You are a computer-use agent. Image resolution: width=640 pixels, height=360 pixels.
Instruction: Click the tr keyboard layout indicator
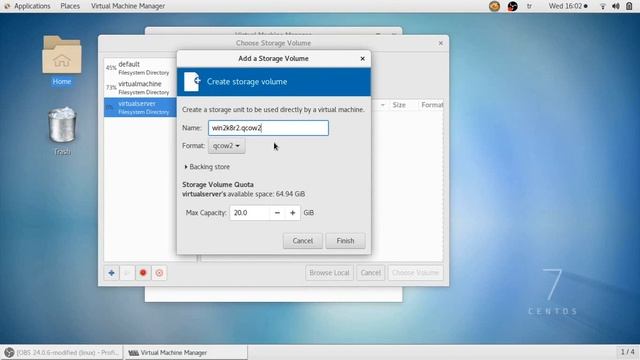click(529, 6)
